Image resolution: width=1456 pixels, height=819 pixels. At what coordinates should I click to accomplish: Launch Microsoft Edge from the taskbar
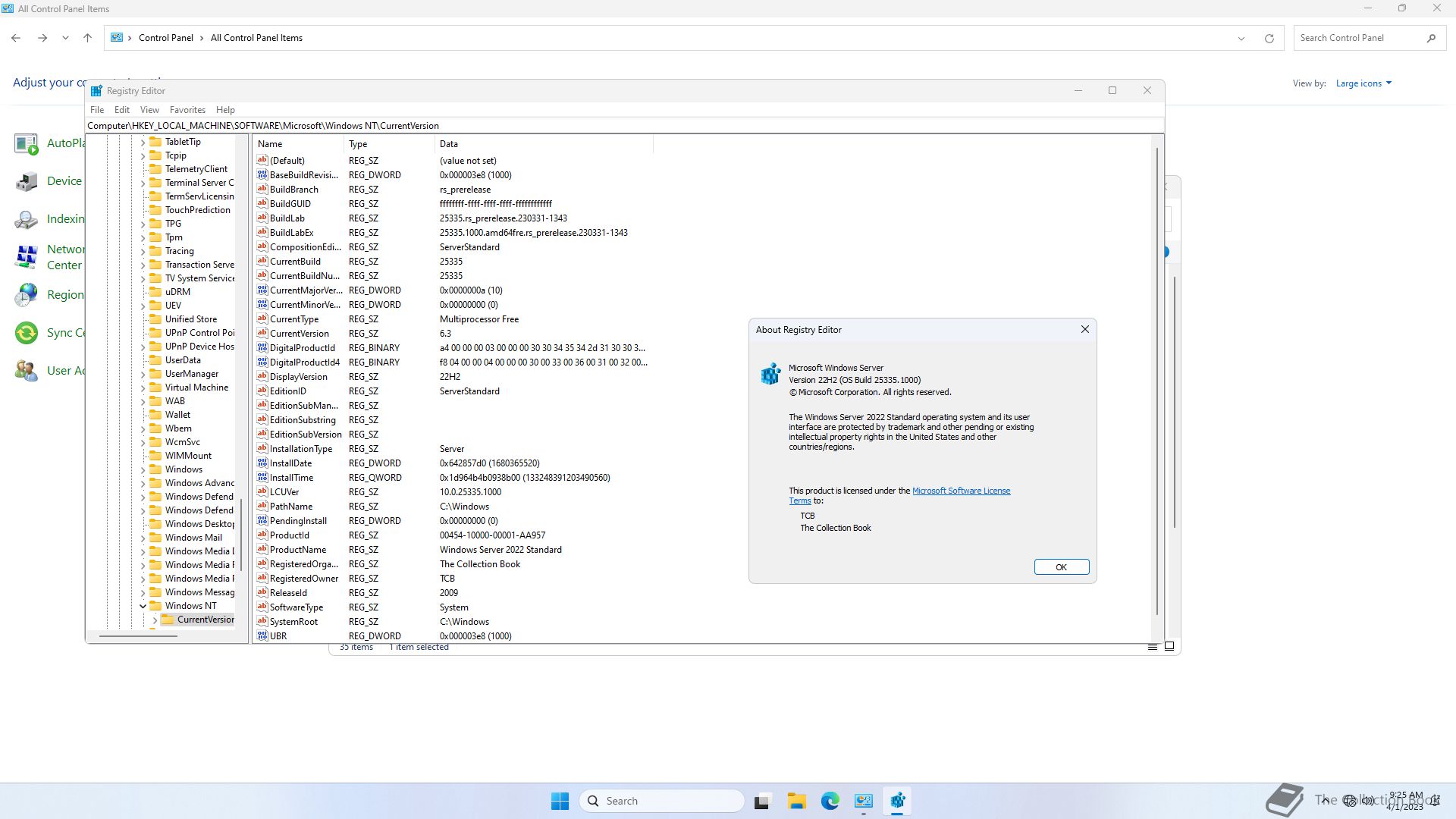click(830, 801)
